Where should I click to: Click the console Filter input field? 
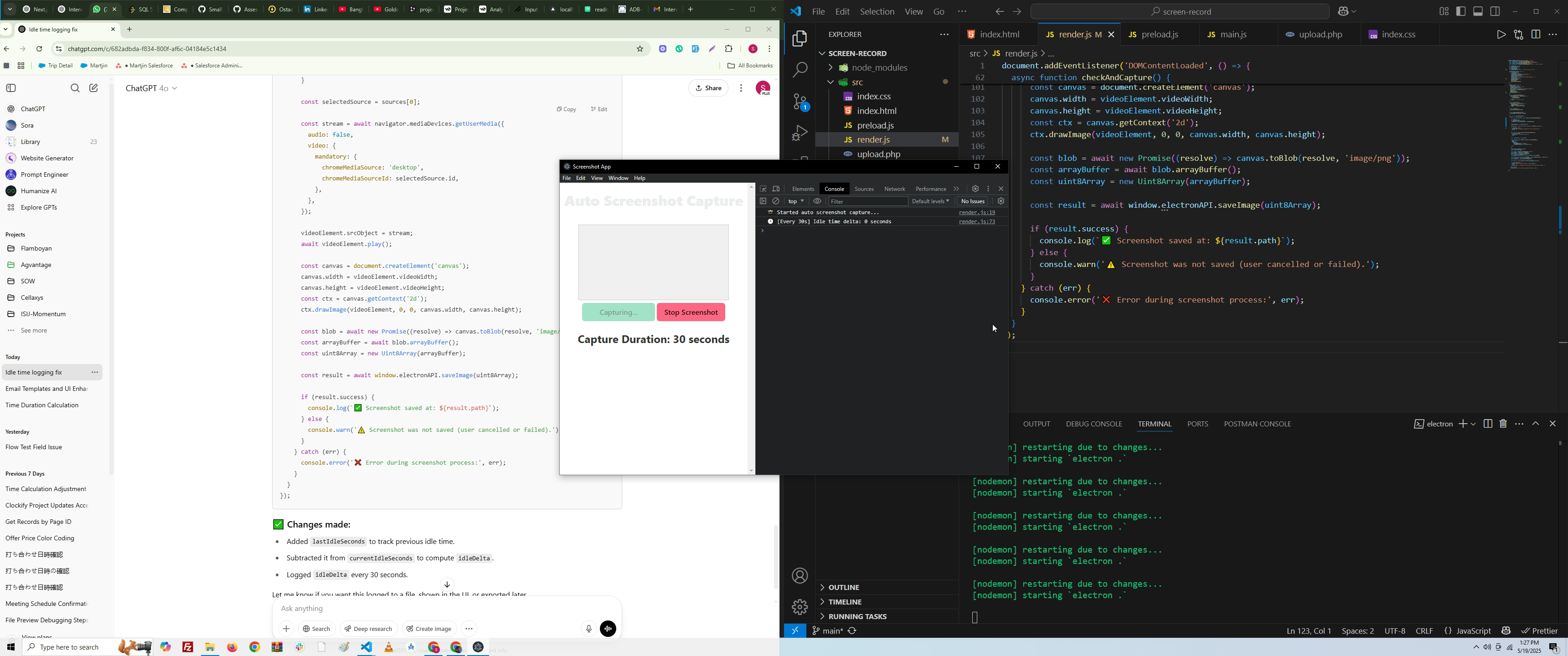click(x=867, y=201)
